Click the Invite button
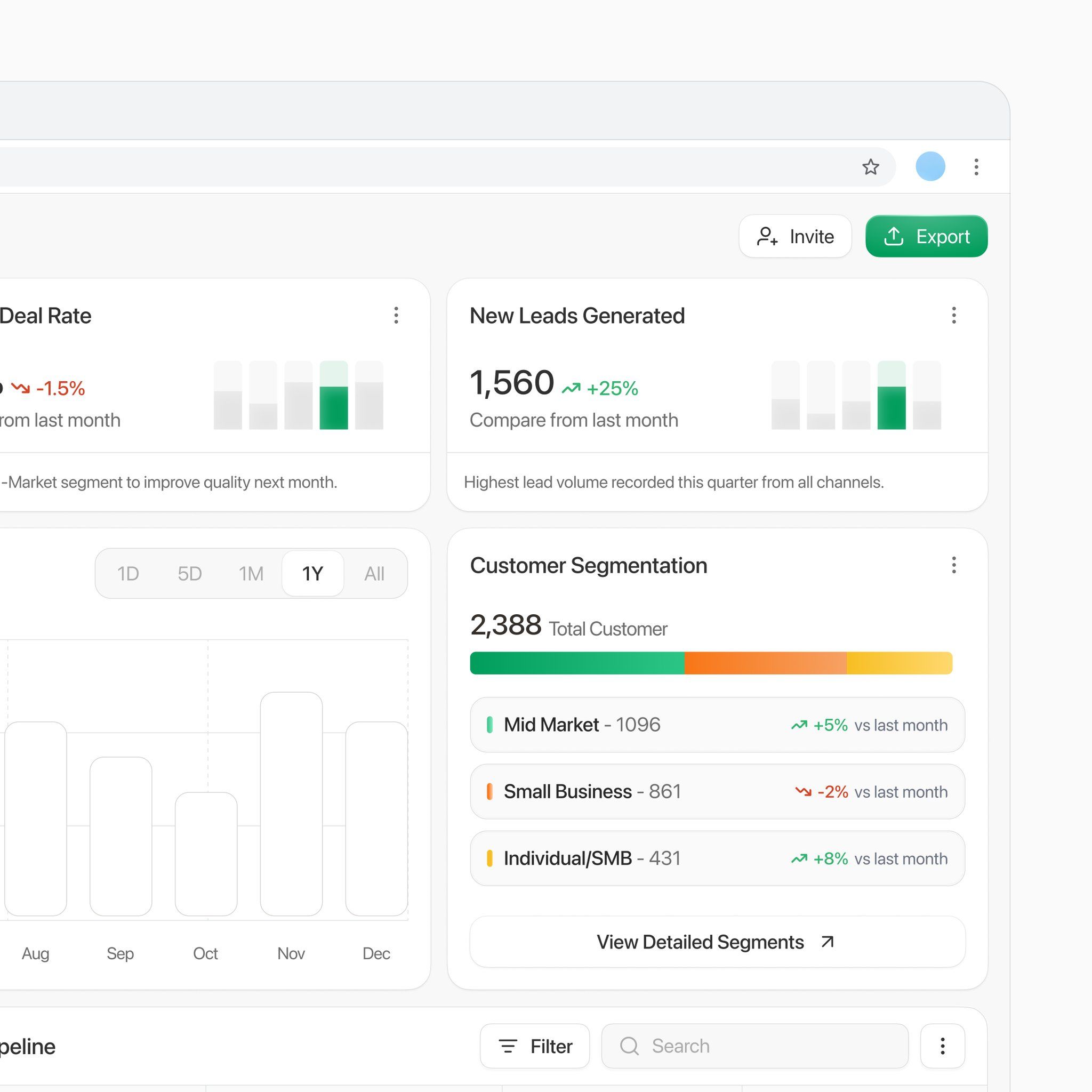Image resolution: width=1092 pixels, height=1092 pixels. pos(794,236)
